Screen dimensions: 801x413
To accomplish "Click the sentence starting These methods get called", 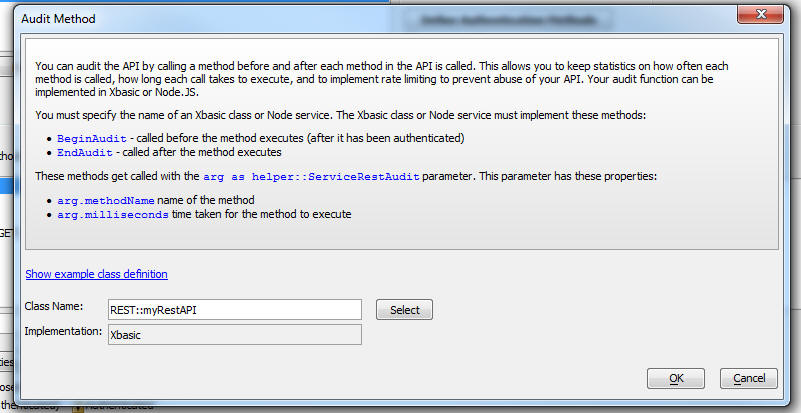I will tap(346, 176).
